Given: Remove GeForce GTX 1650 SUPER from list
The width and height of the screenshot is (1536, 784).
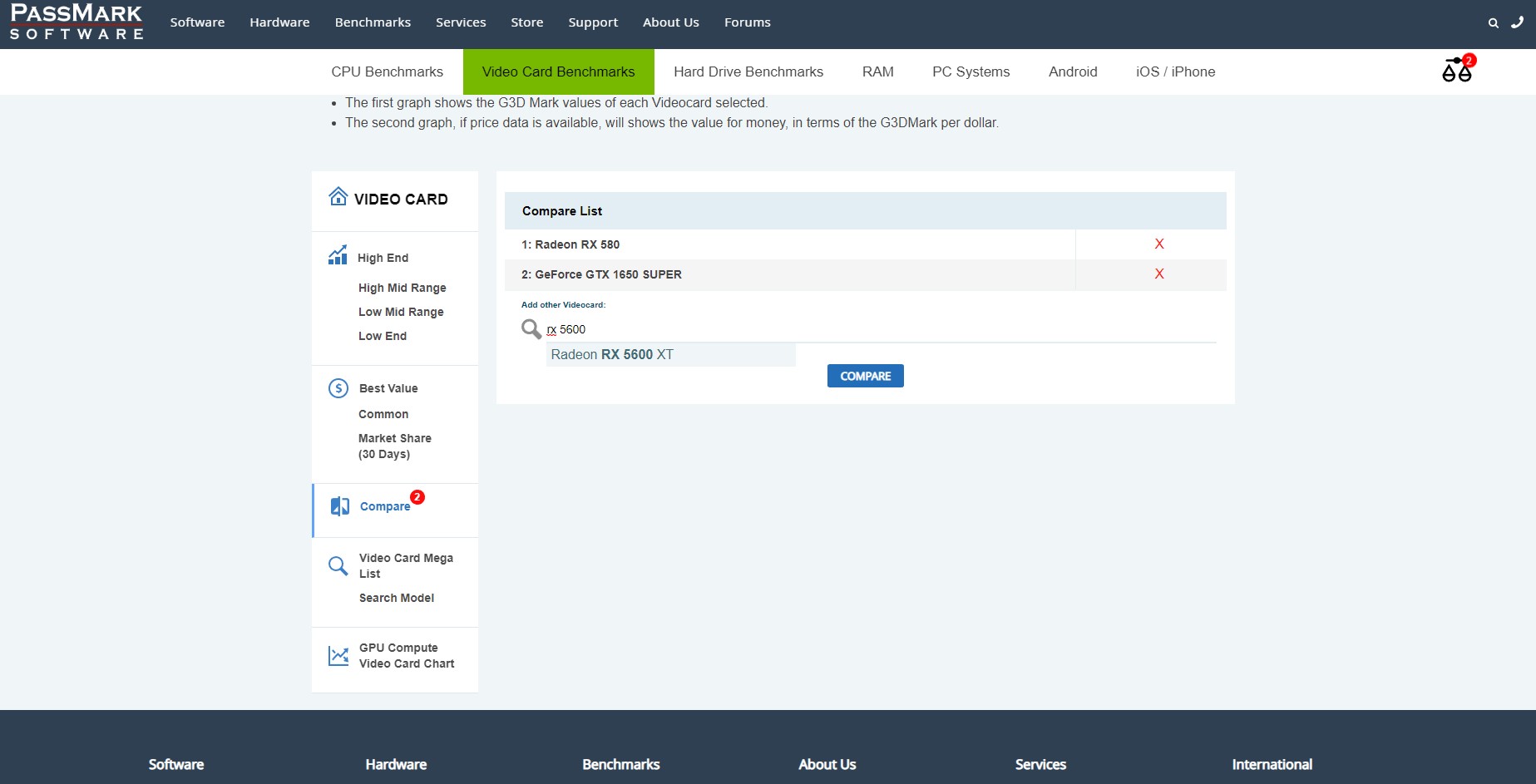Looking at the screenshot, I should coord(1159,274).
